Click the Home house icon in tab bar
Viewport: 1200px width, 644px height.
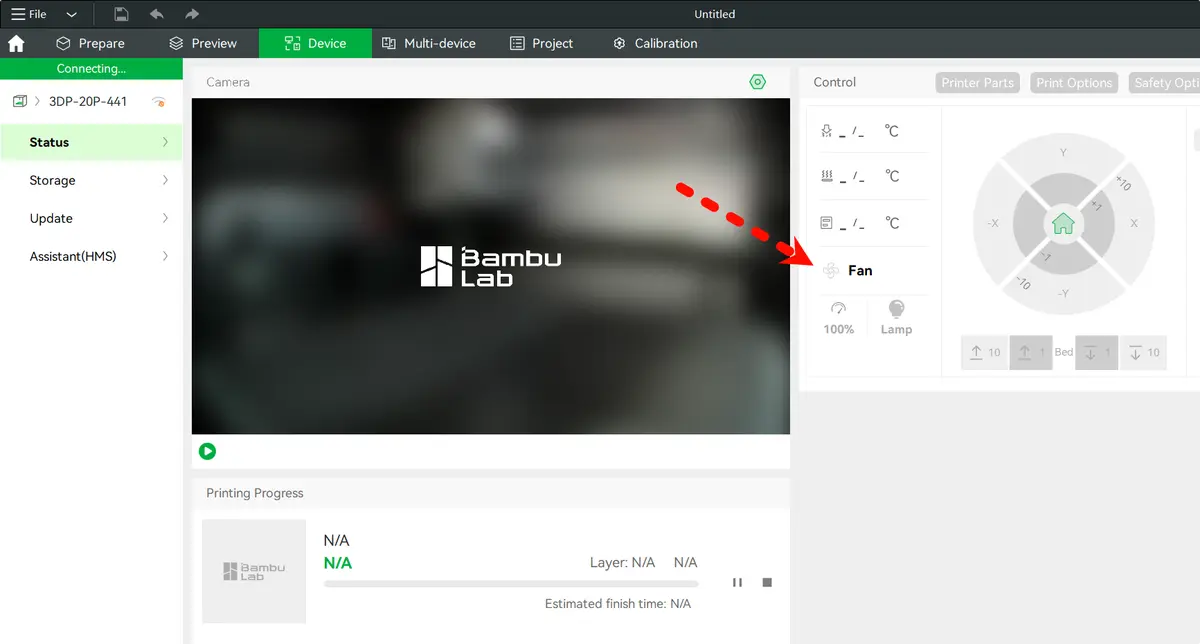point(16,43)
